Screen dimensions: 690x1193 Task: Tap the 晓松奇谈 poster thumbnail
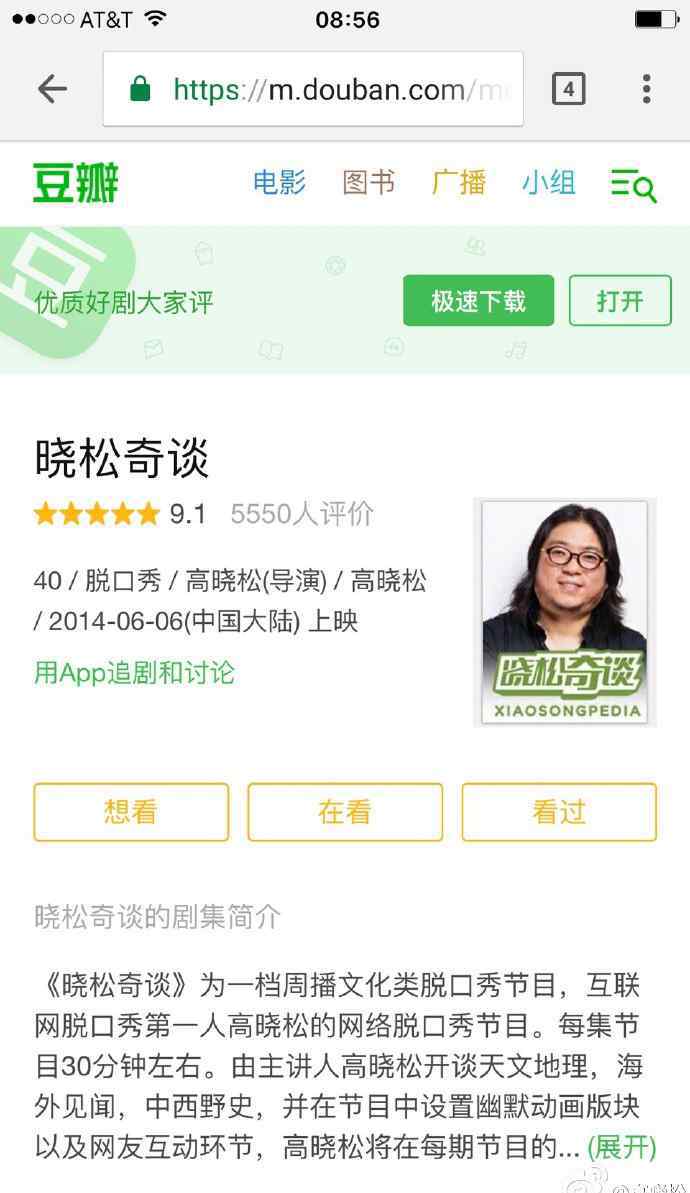(x=564, y=612)
